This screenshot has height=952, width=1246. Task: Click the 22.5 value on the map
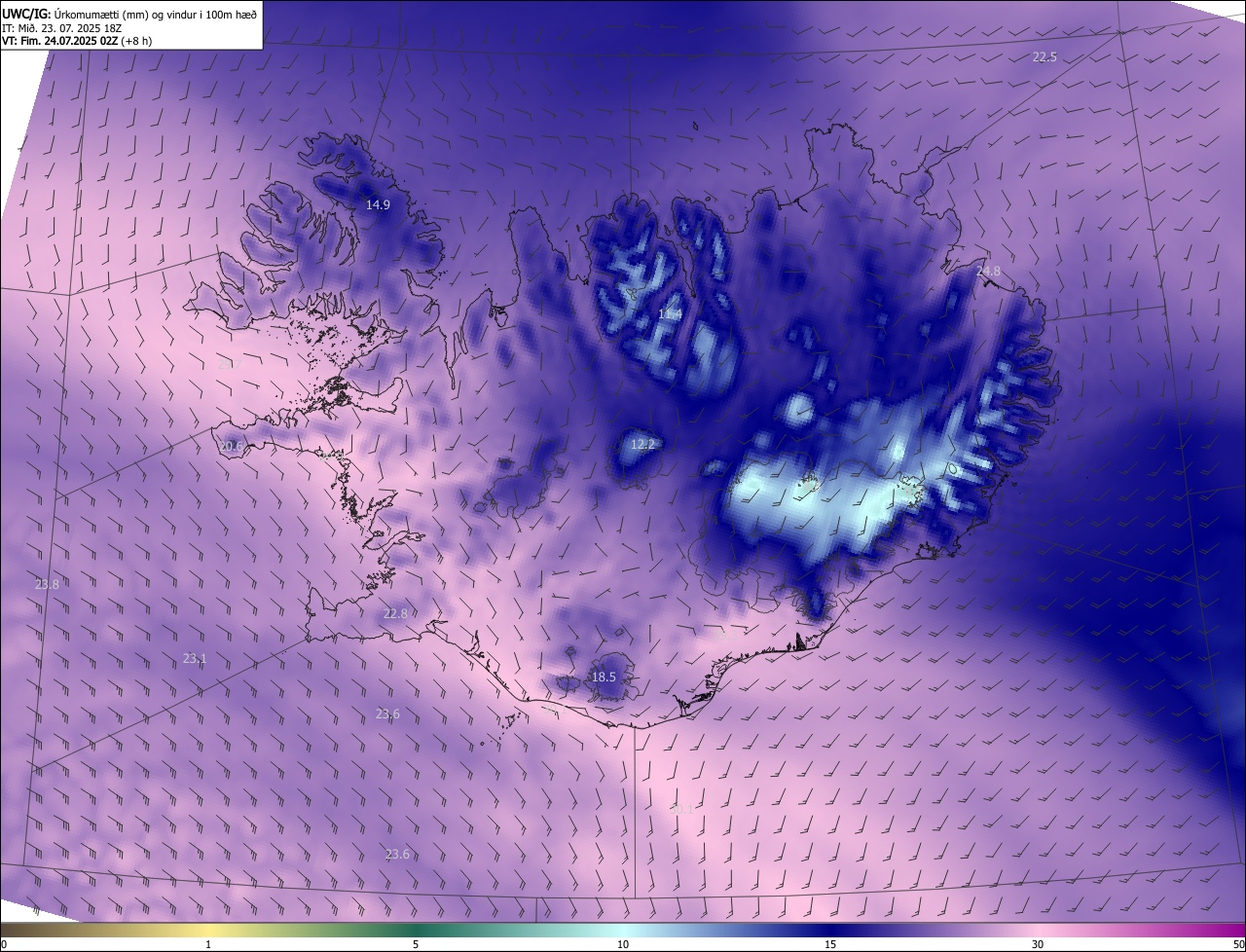(1044, 57)
